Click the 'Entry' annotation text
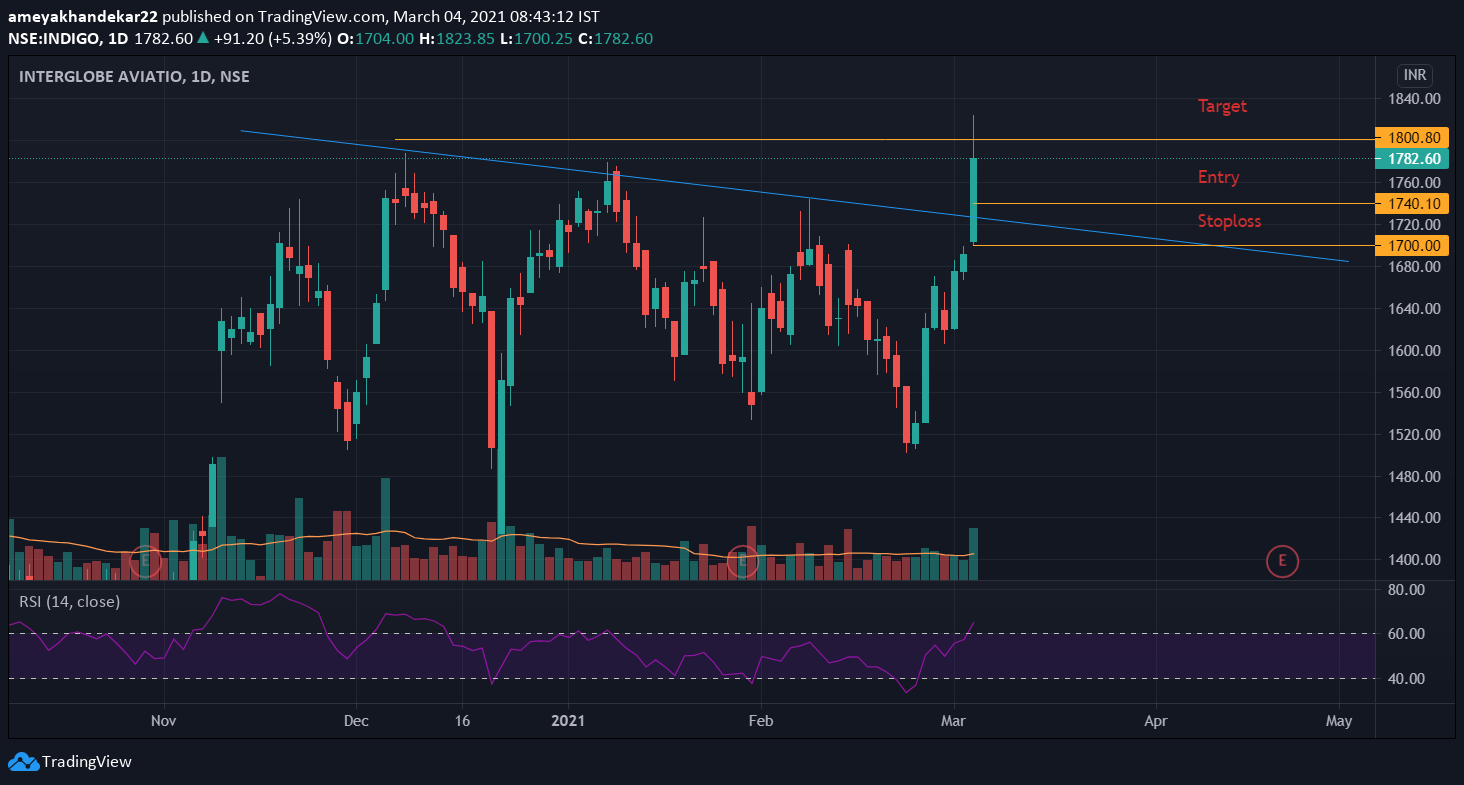Viewport: 1464px width, 785px height. point(1218,177)
